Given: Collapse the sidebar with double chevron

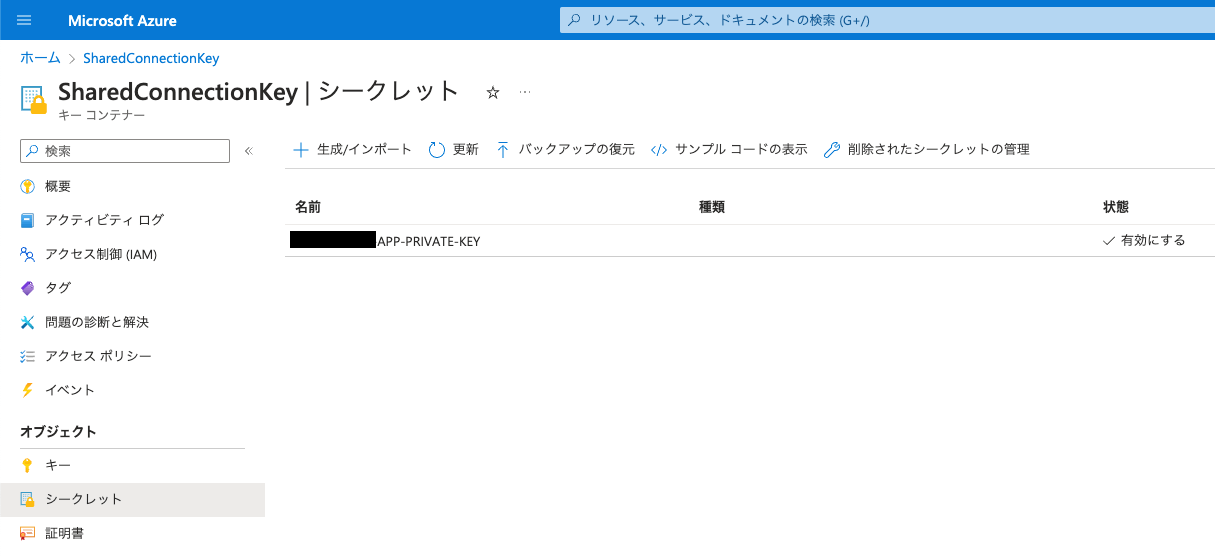Looking at the screenshot, I should (x=249, y=151).
